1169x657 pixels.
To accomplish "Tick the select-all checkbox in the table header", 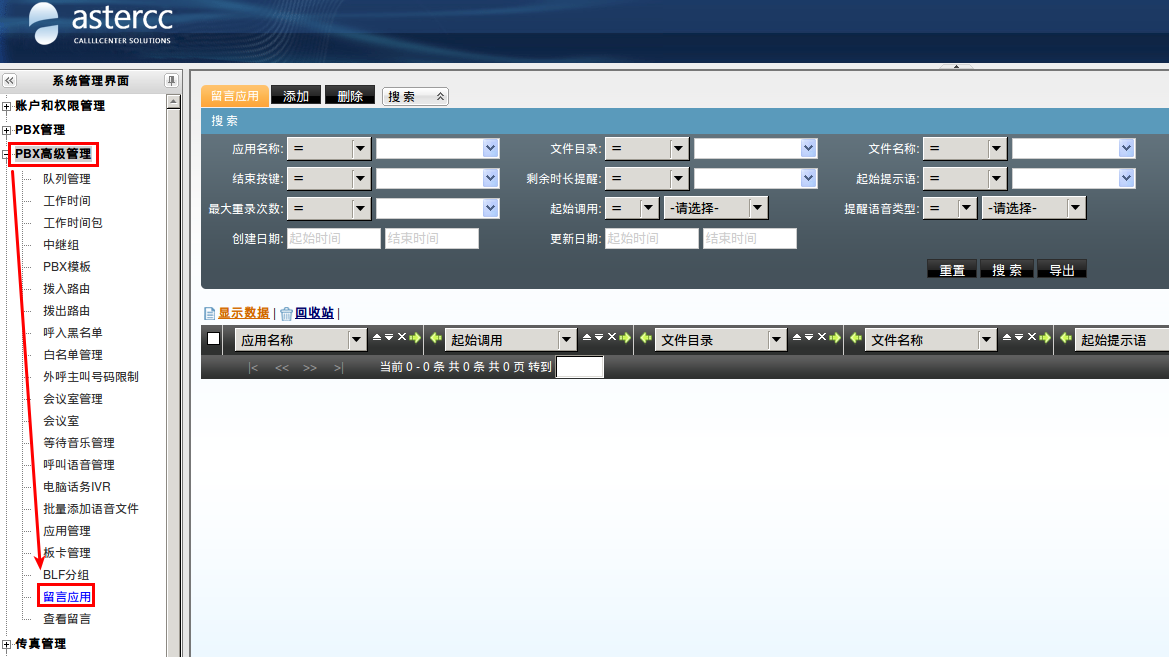I will tap(213, 339).
